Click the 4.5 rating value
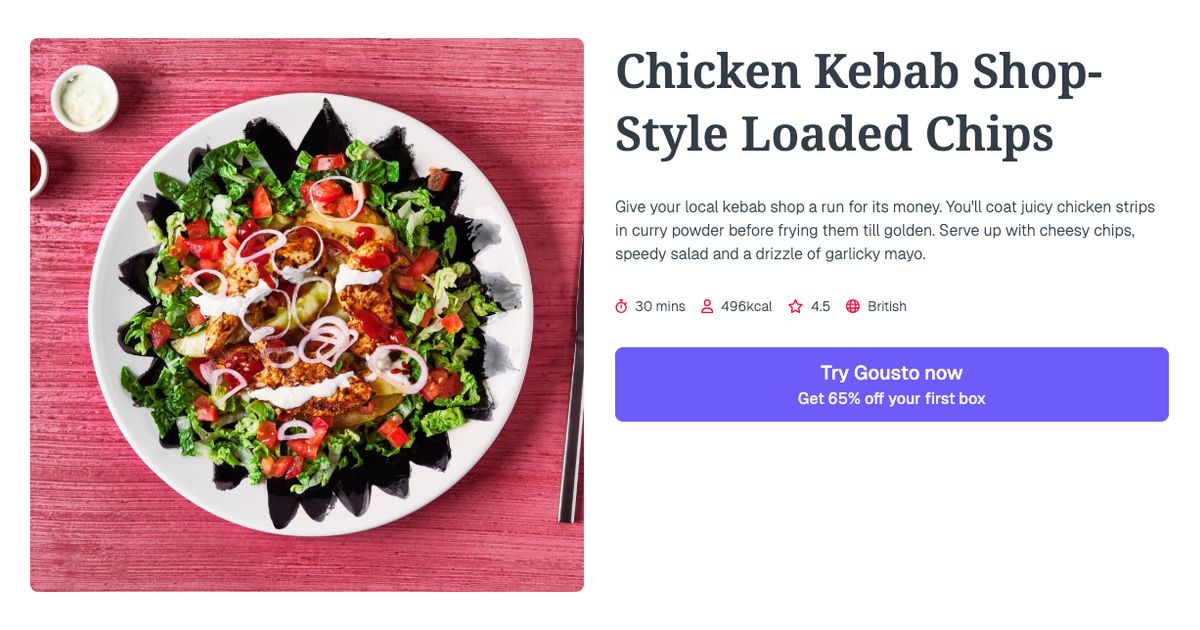This screenshot has width=1200, height=630. coord(820,306)
